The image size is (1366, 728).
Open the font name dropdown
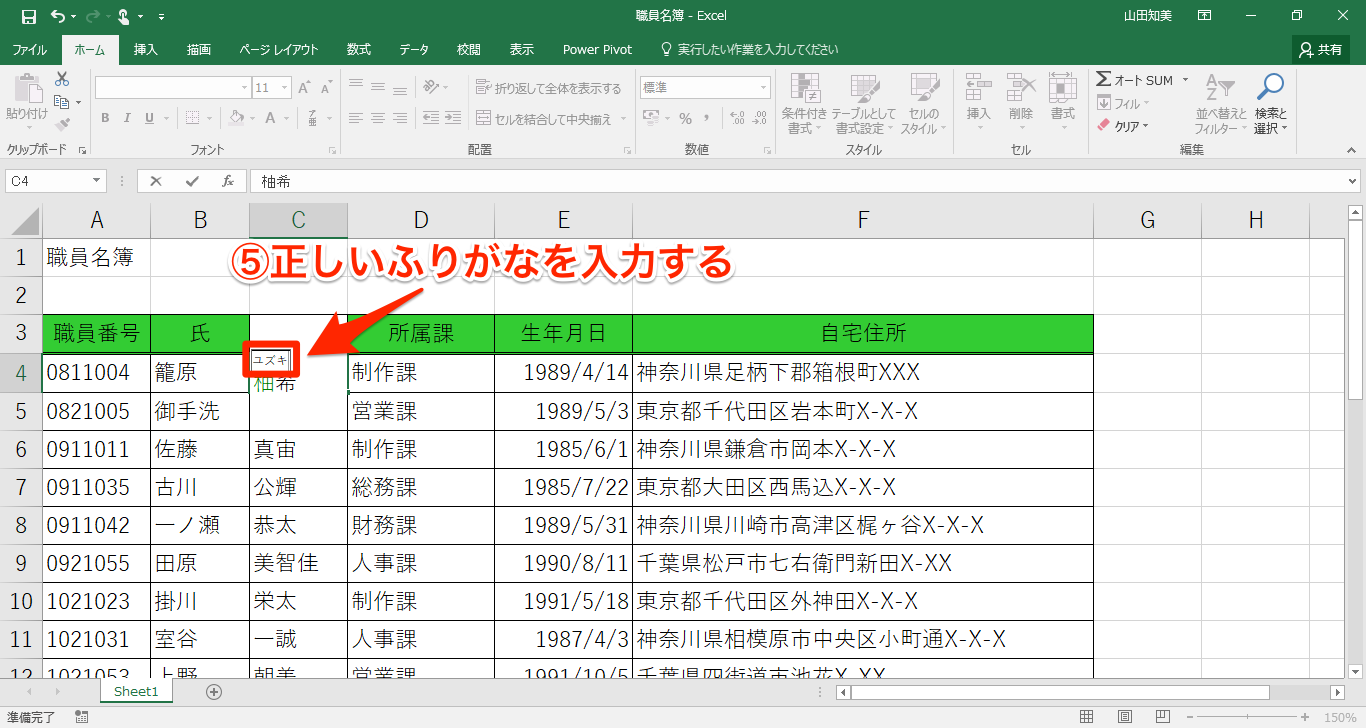click(244, 88)
